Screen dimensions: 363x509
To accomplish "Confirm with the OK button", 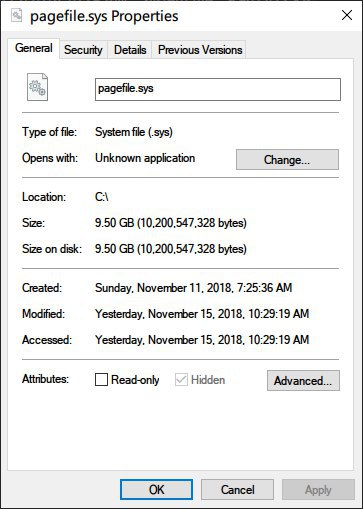I will [156, 490].
